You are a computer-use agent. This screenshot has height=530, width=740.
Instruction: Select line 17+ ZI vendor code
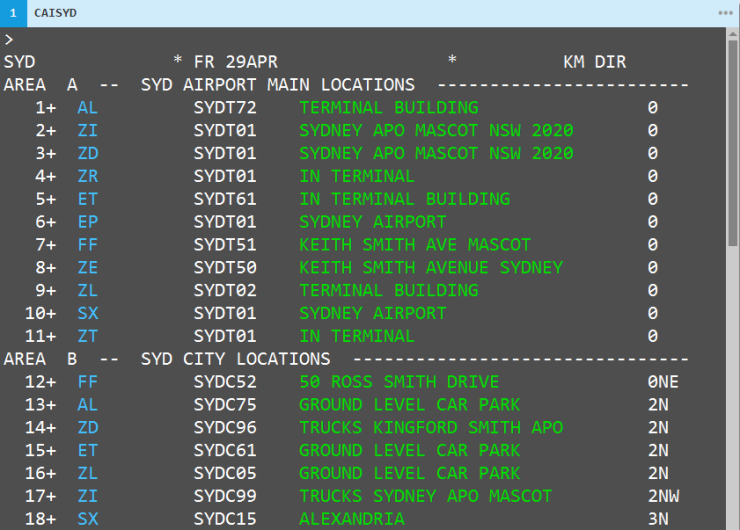coord(88,496)
